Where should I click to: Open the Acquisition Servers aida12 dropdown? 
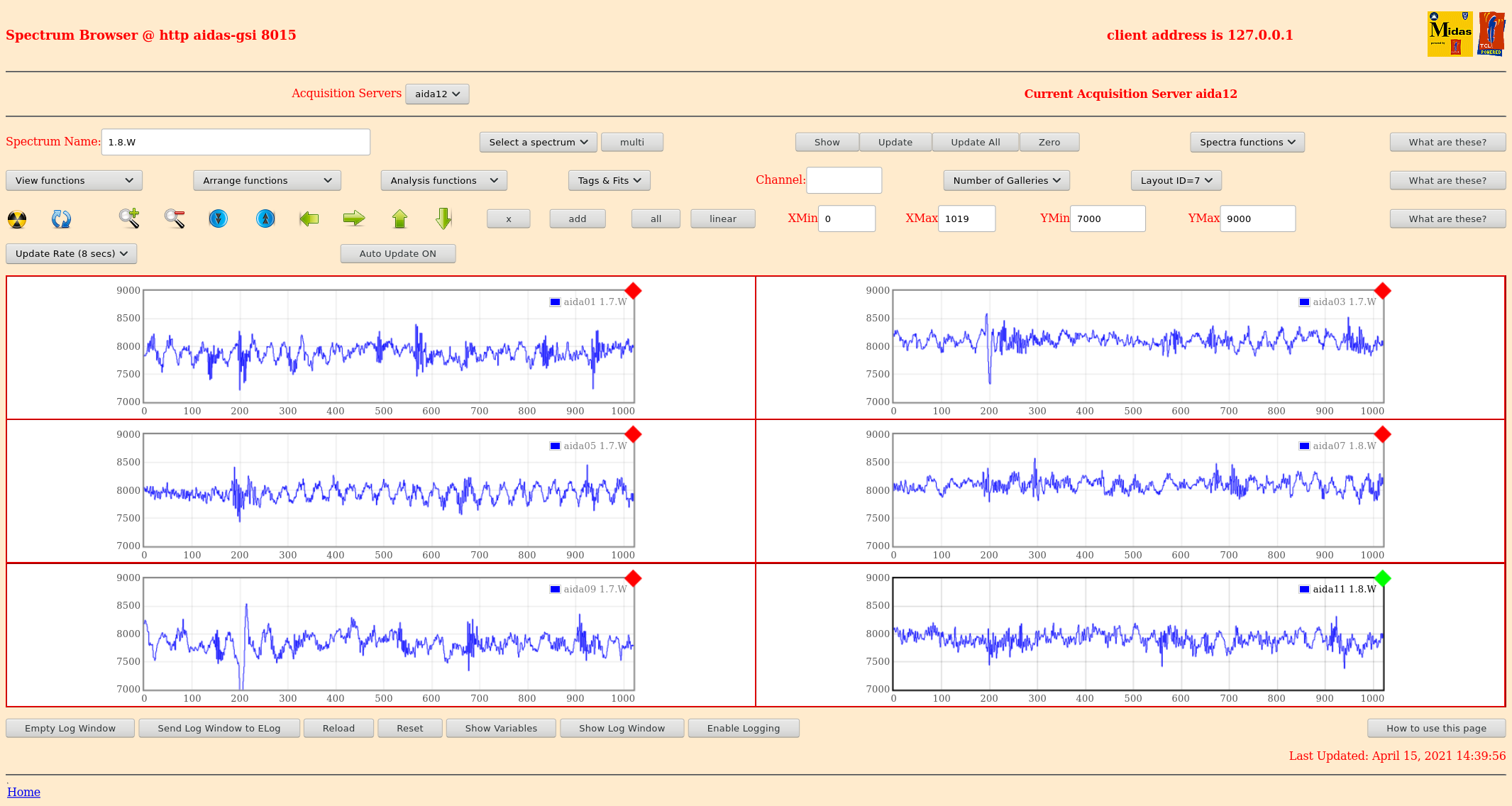pos(437,94)
